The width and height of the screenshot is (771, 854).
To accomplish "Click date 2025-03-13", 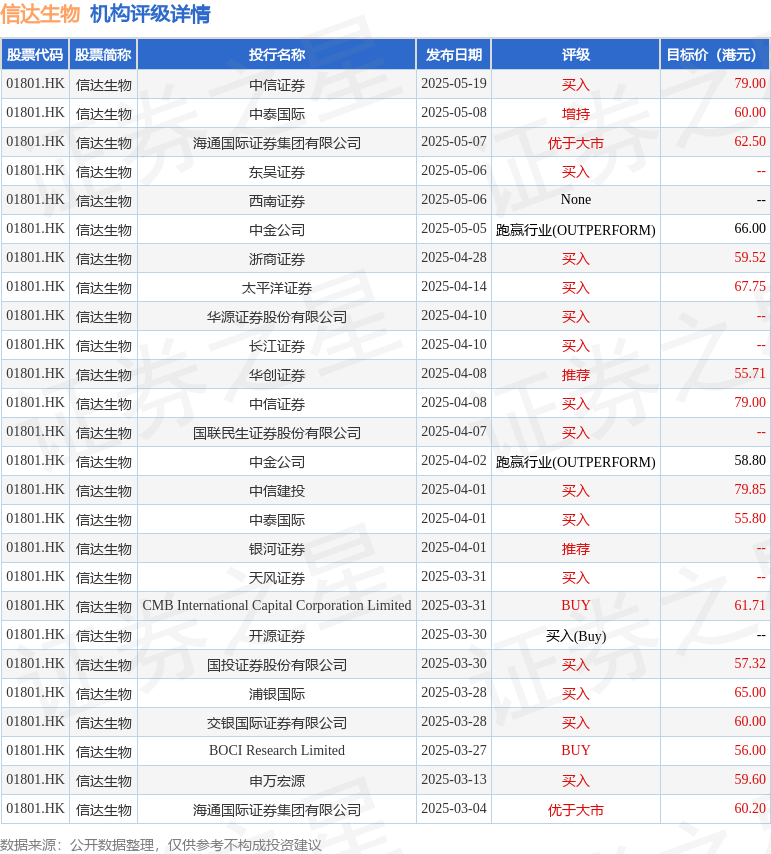I will point(454,779).
